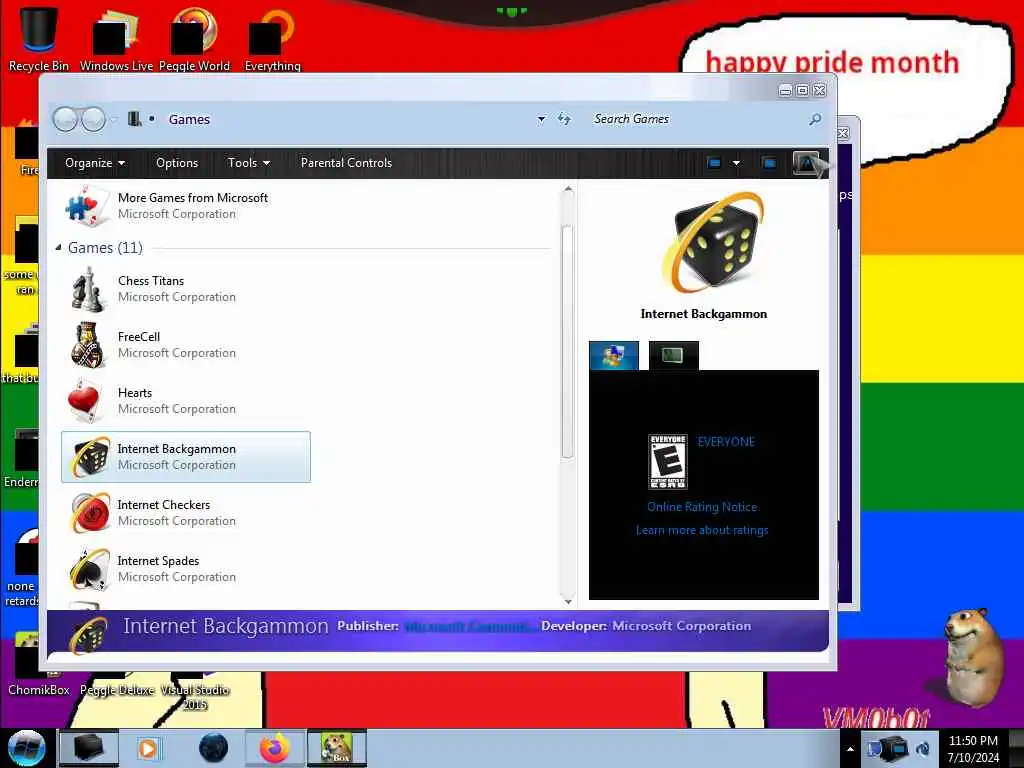
Task: Click the Windows Start orb
Action: 27,748
